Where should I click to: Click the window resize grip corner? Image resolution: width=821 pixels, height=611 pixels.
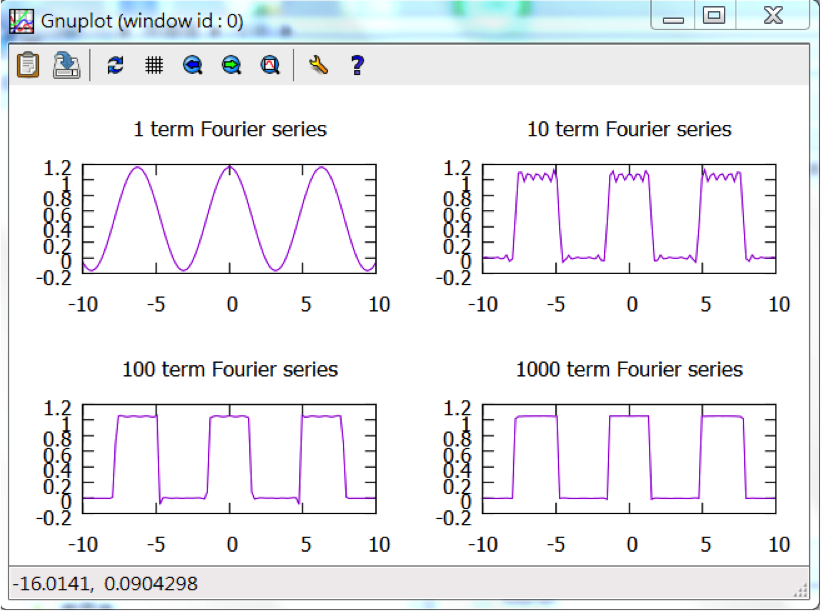[x=799, y=588]
